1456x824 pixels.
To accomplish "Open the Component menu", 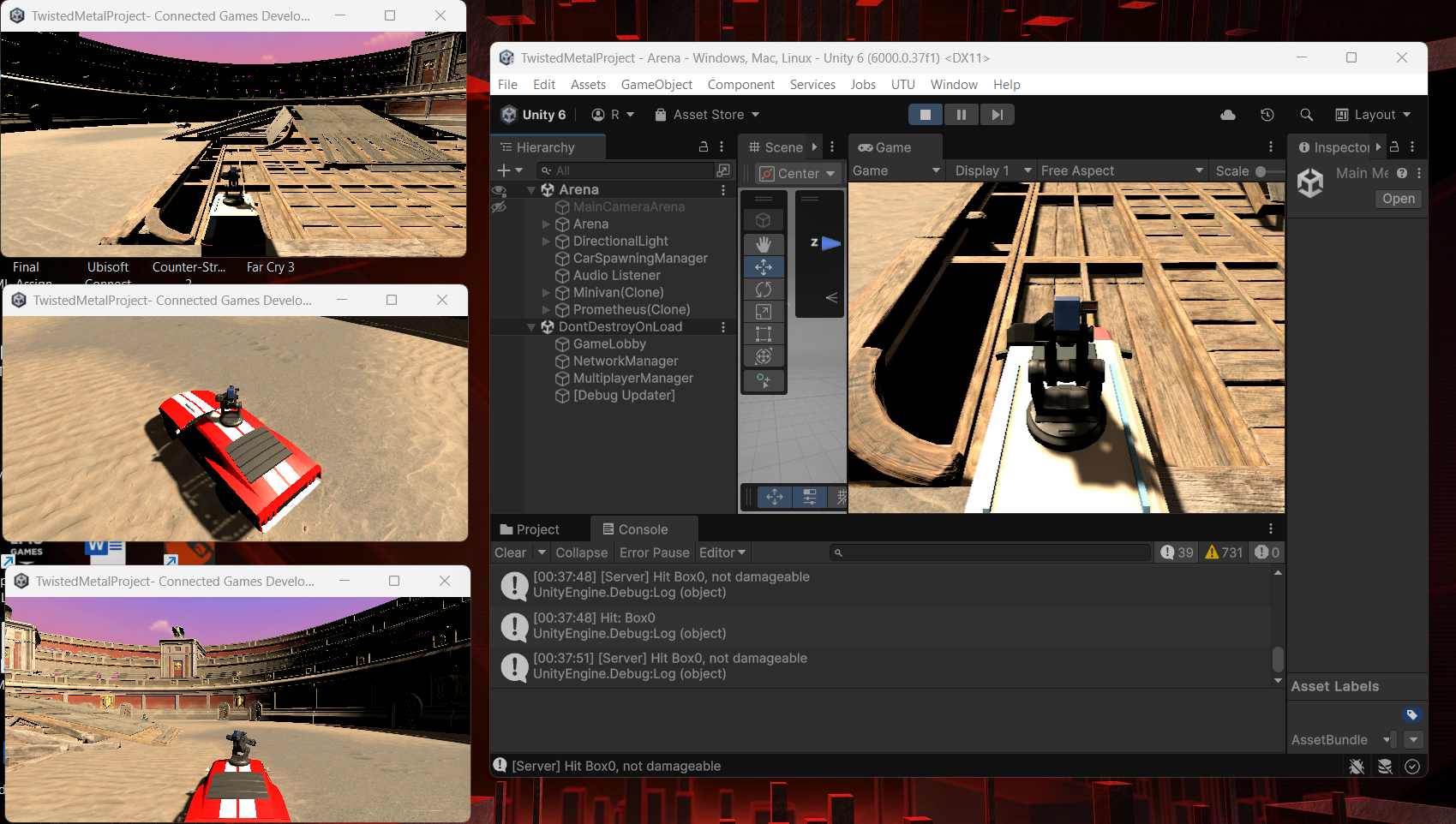I will click(740, 85).
